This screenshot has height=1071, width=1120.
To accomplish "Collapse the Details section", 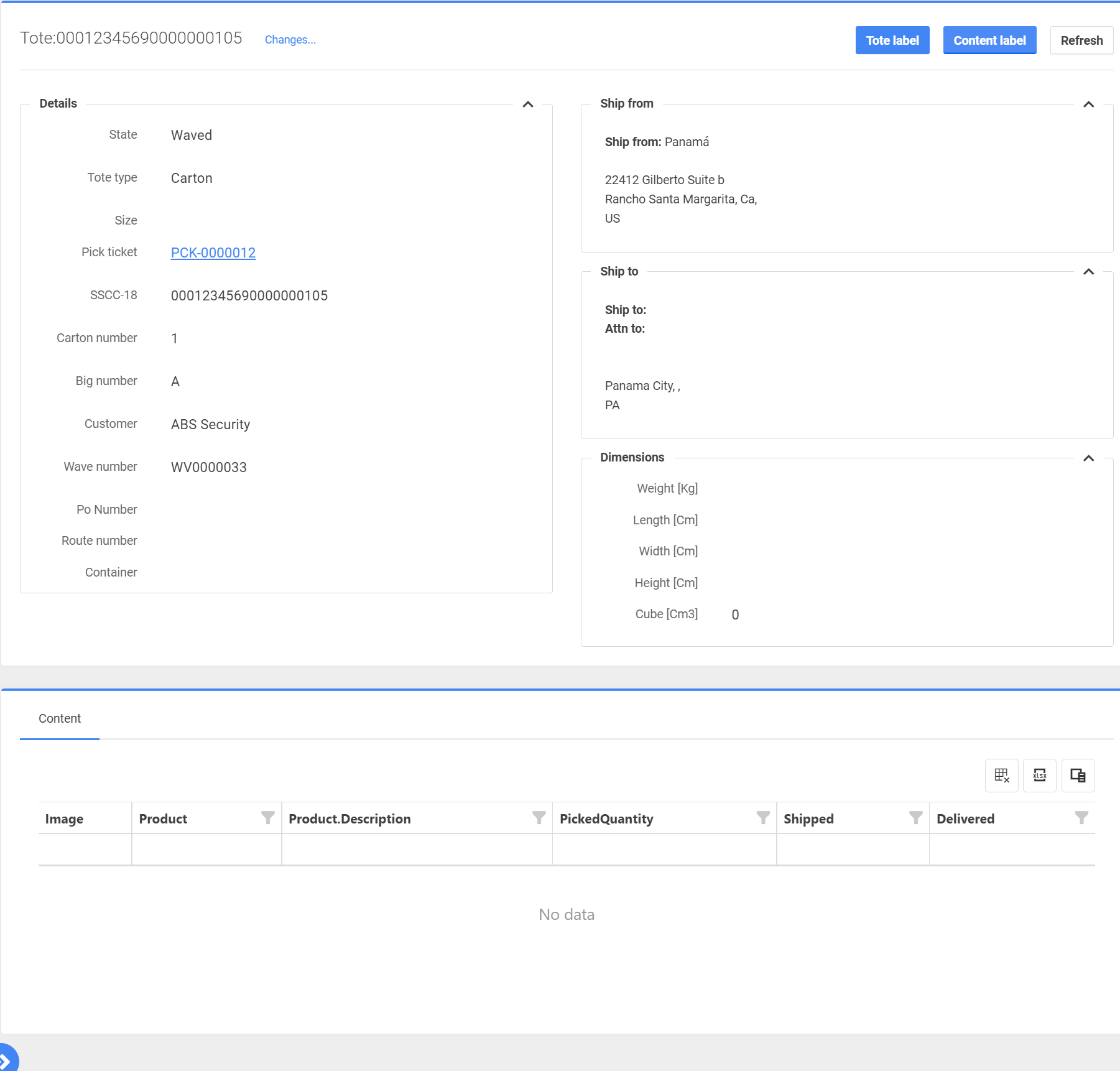I will tap(528, 104).
